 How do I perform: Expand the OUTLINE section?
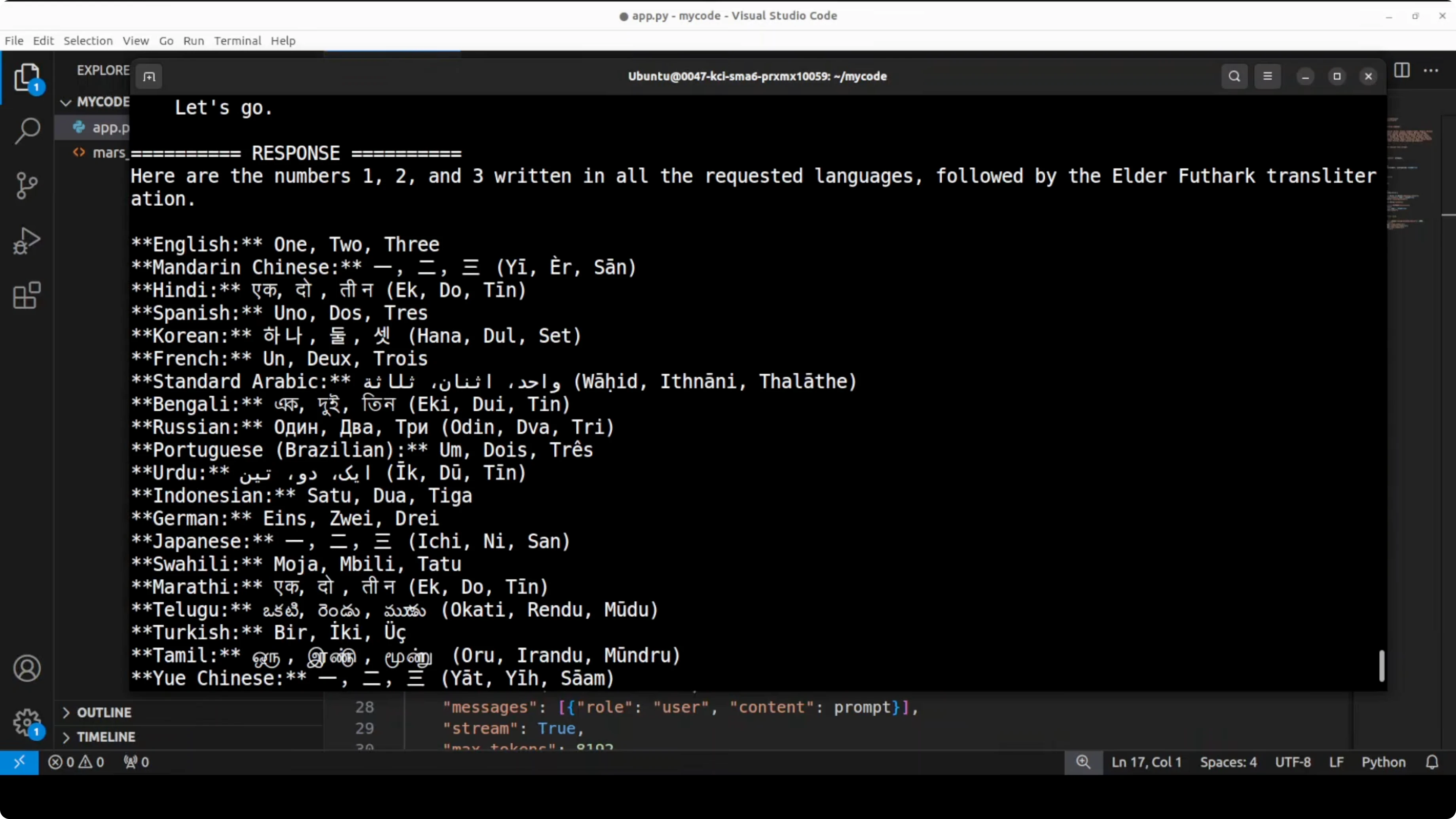(104, 712)
